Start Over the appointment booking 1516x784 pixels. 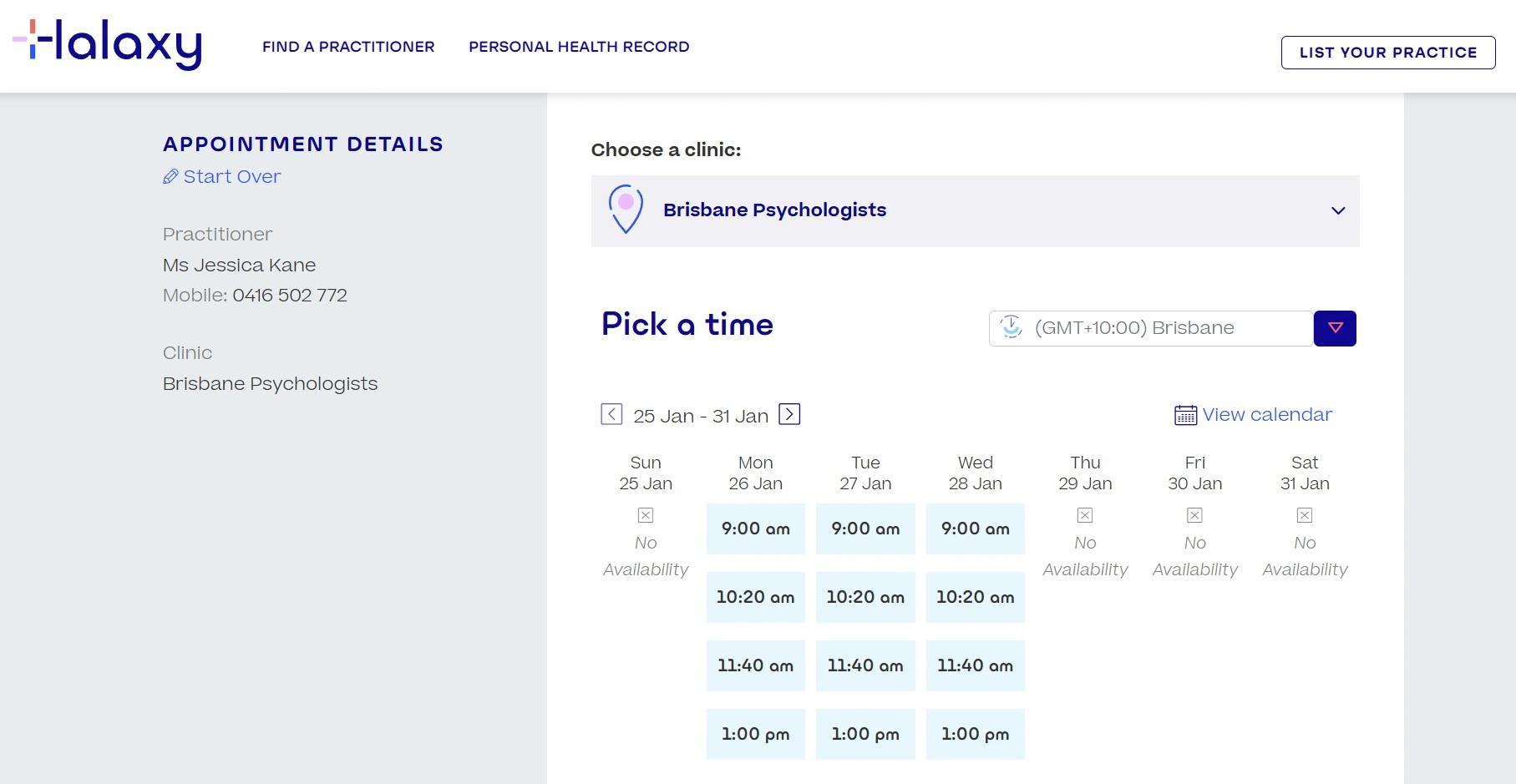click(231, 176)
